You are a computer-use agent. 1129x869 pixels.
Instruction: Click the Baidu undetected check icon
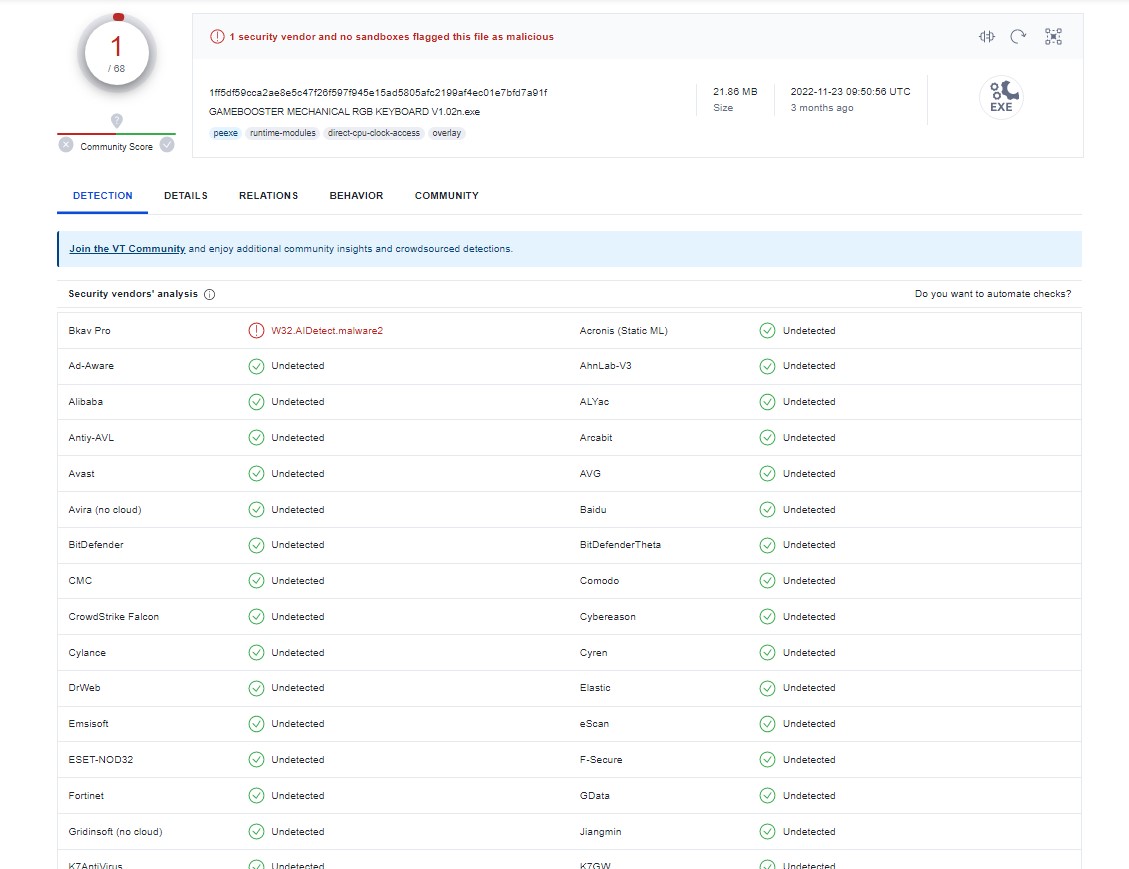pyautogui.click(x=768, y=510)
